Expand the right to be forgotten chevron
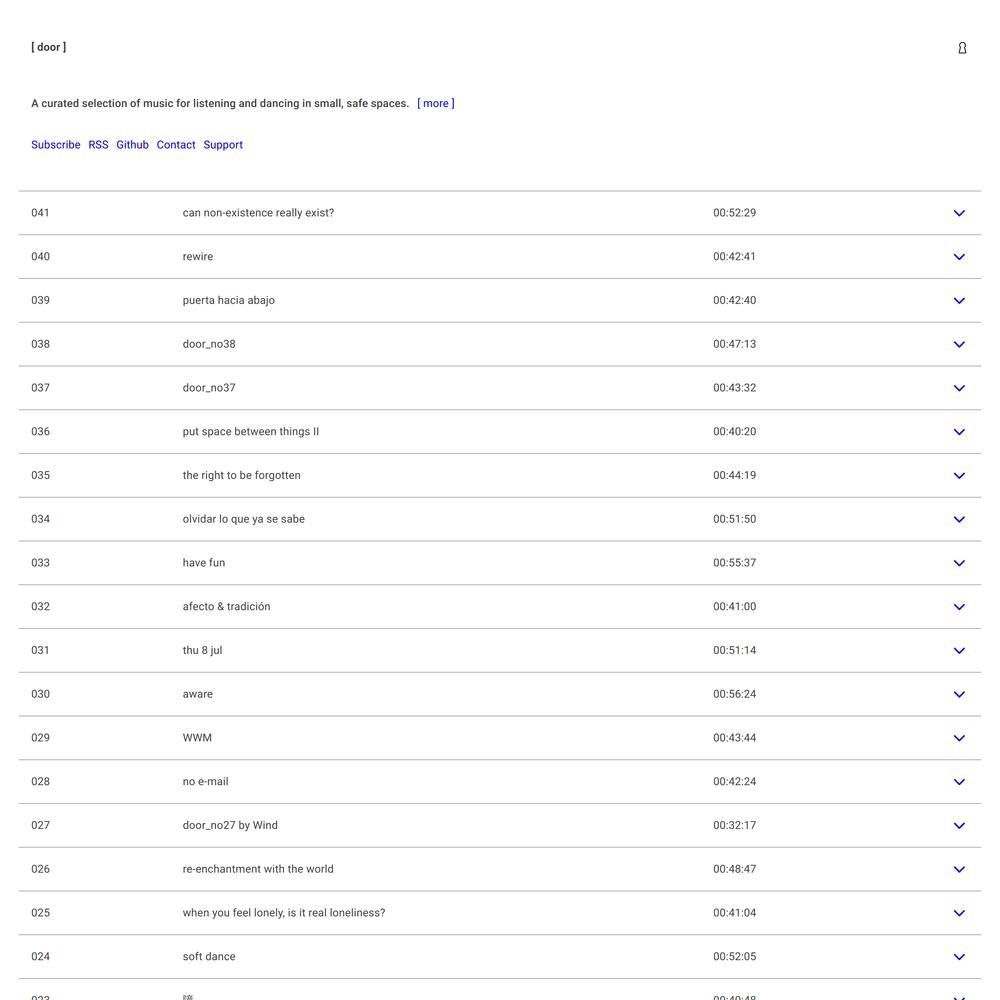The width and height of the screenshot is (1000, 1000). (x=959, y=476)
